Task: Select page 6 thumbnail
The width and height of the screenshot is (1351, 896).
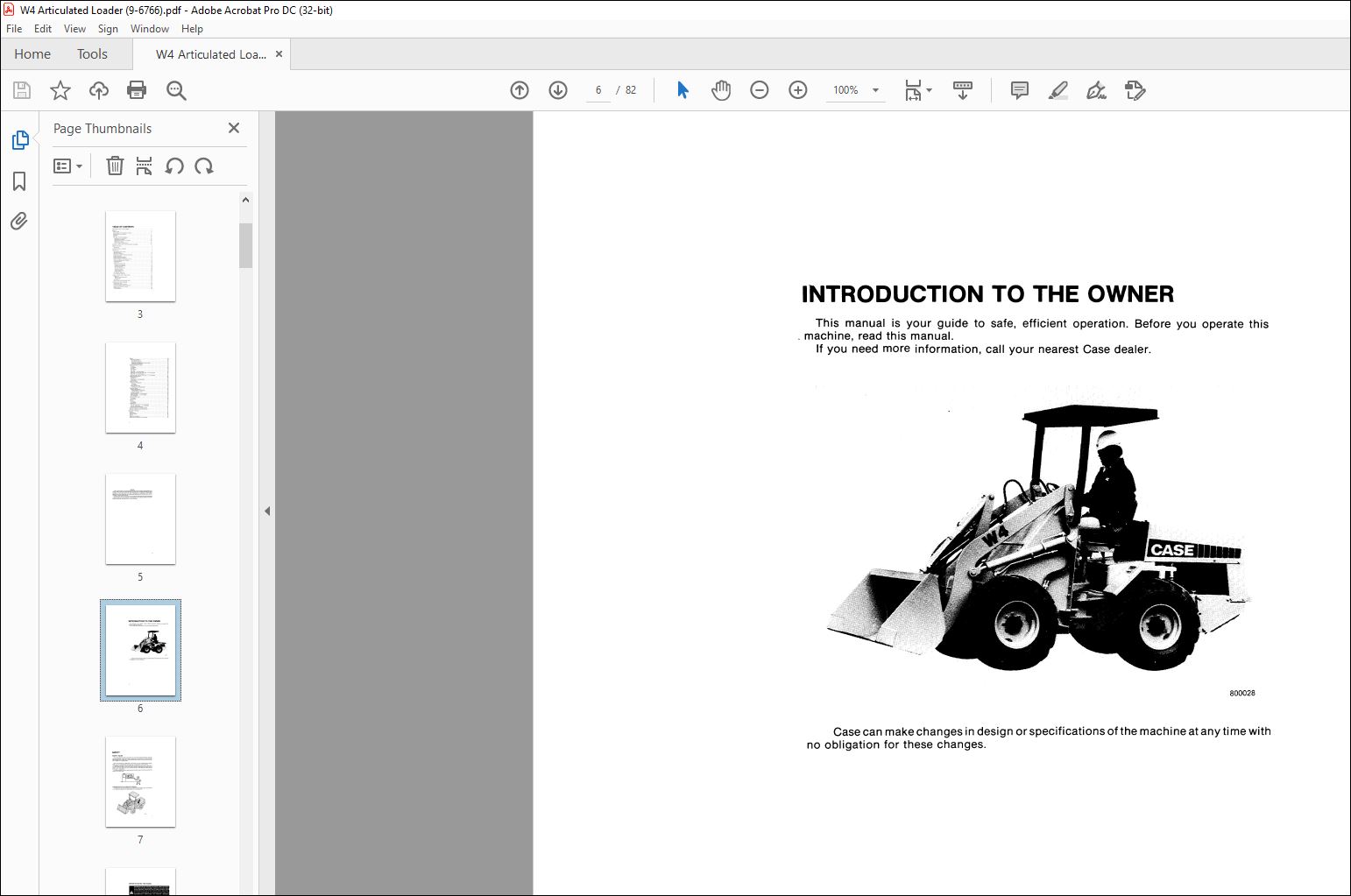Action: tap(140, 651)
